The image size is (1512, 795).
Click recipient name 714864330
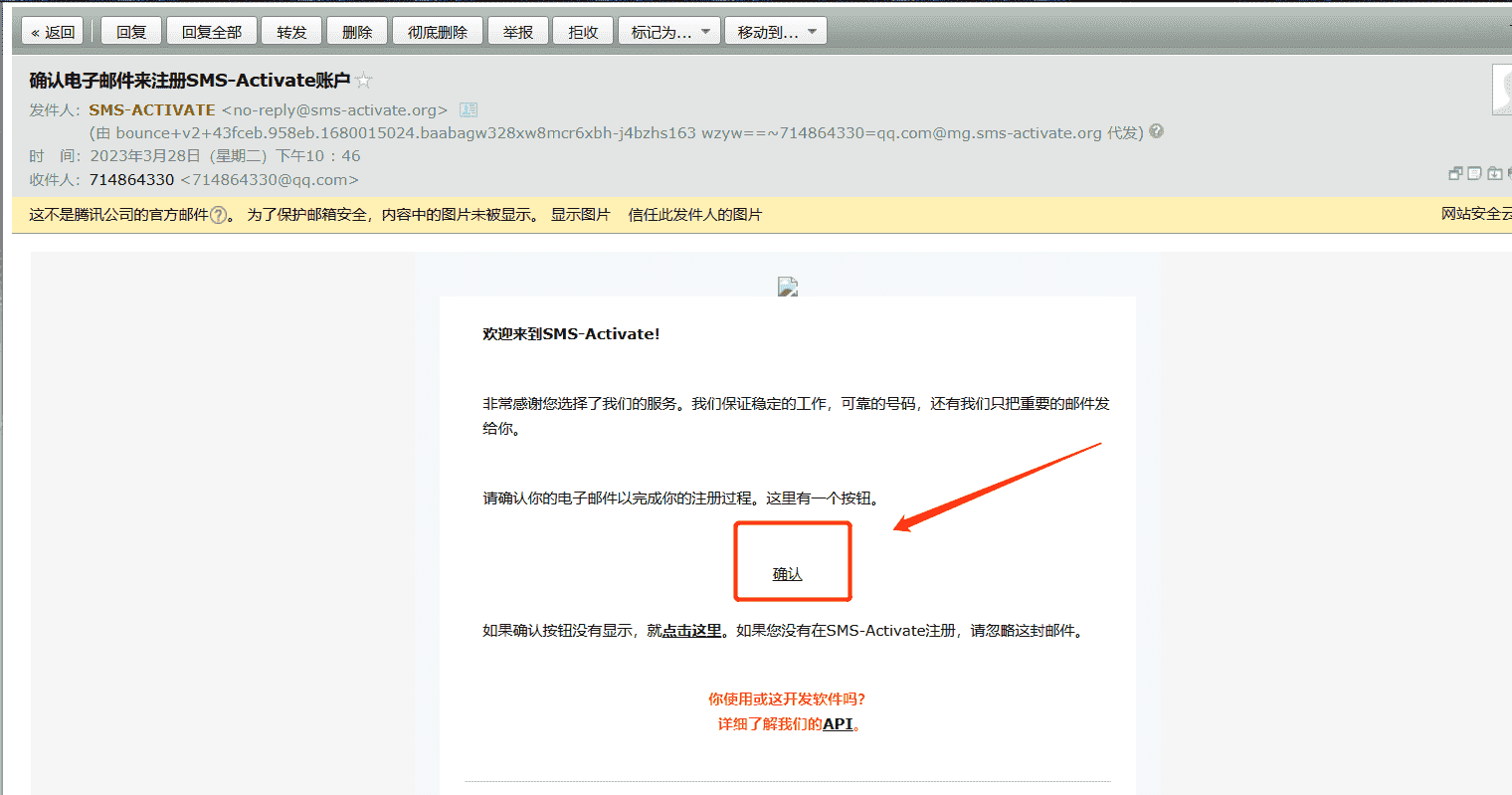click(x=132, y=180)
